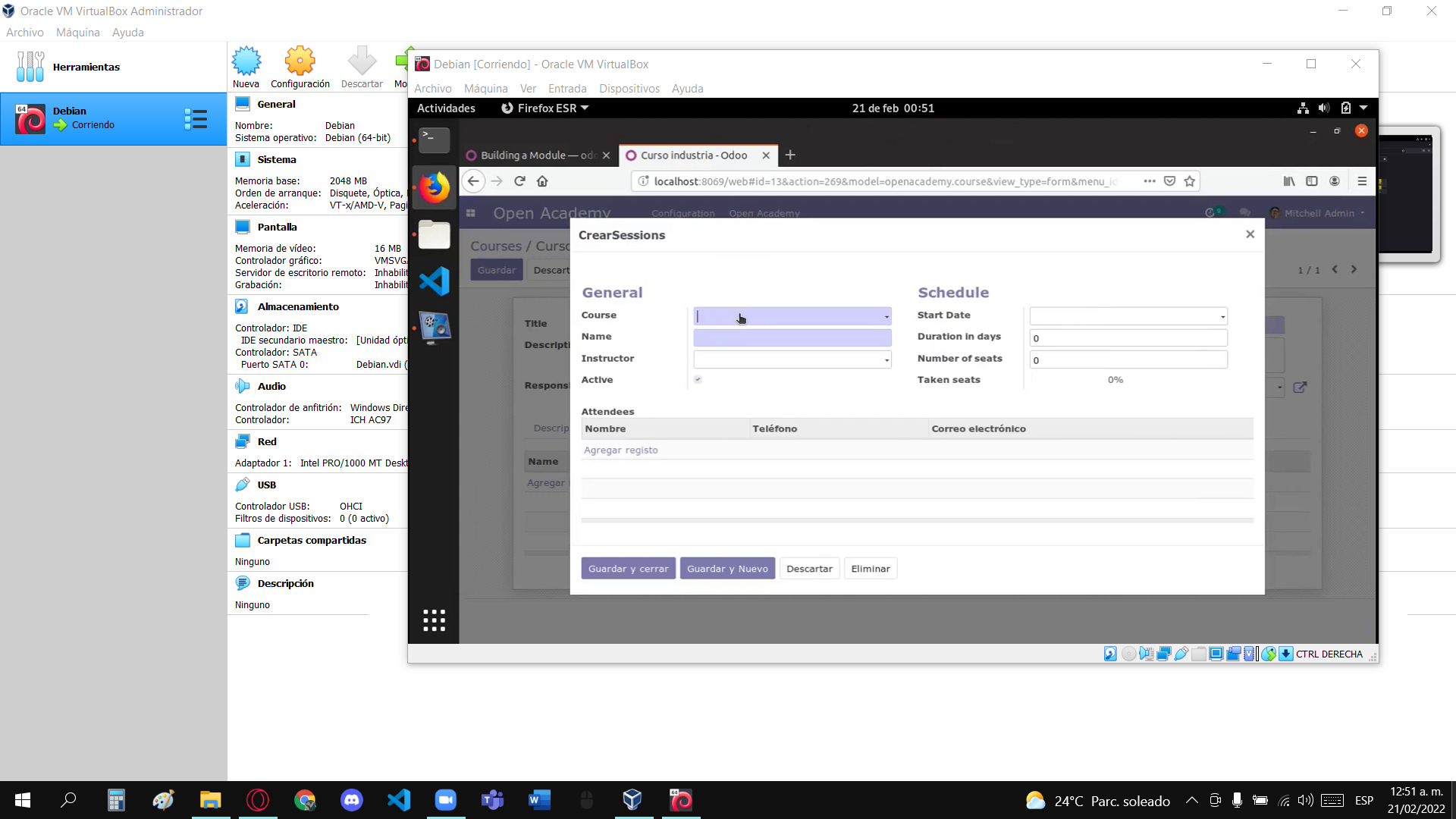
Task: Click Agregar registo link in Attendees
Action: [621, 450]
